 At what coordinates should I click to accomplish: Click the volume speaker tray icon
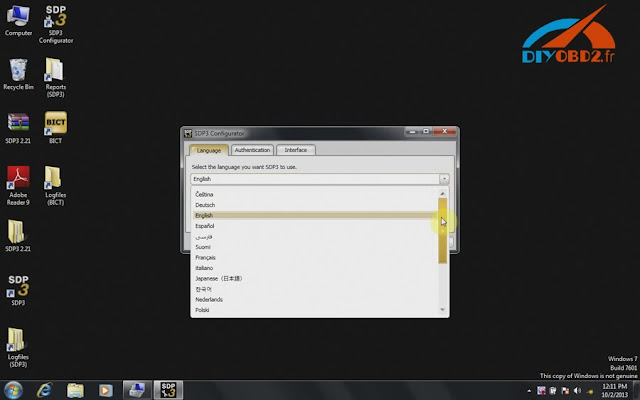click(577, 391)
